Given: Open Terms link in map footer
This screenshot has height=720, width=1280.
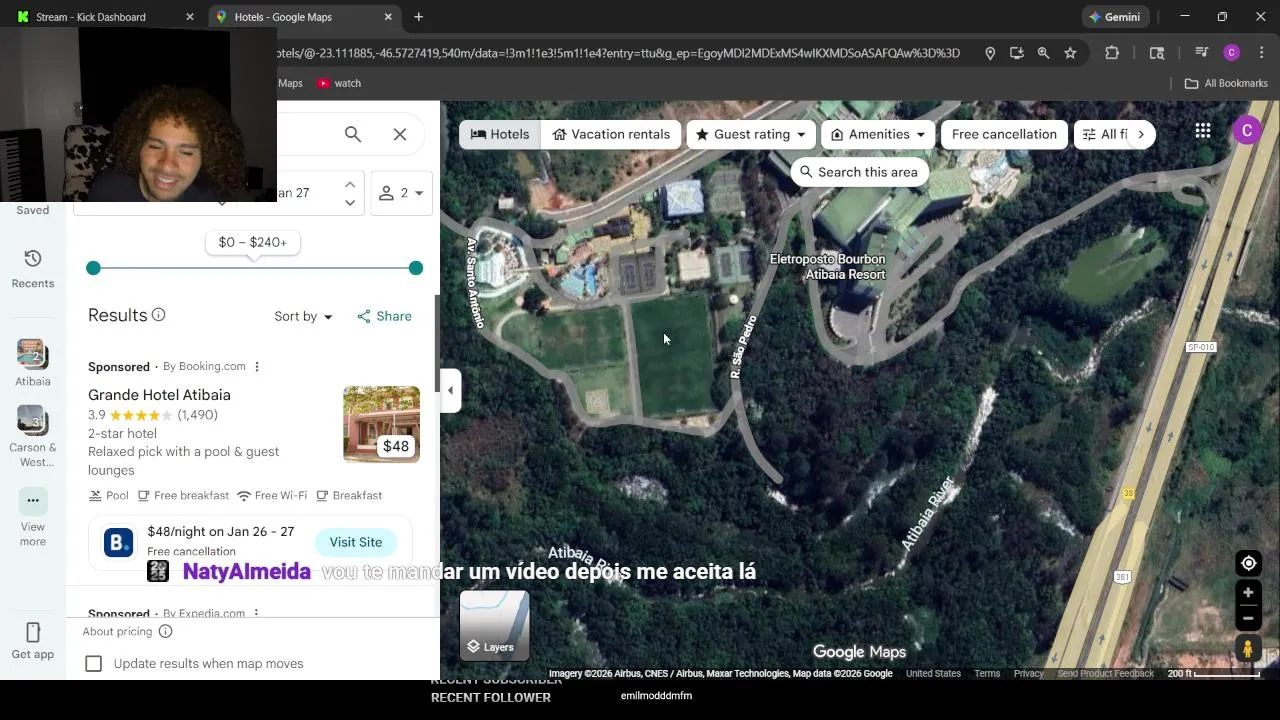Looking at the screenshot, I should point(987,674).
